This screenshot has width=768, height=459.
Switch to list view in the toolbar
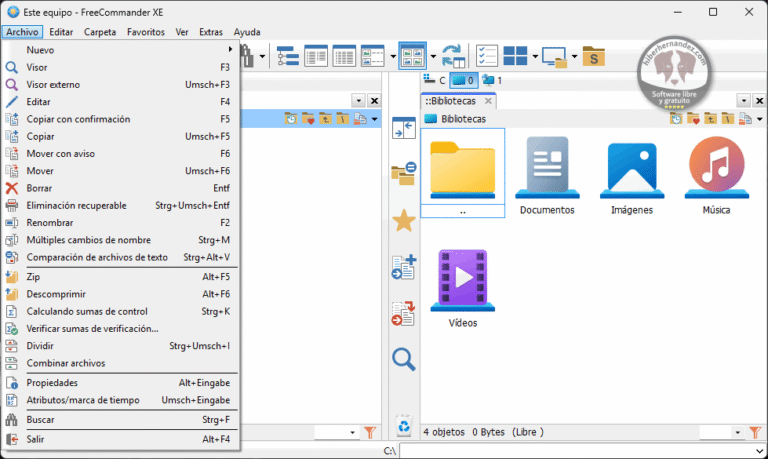tap(316, 56)
